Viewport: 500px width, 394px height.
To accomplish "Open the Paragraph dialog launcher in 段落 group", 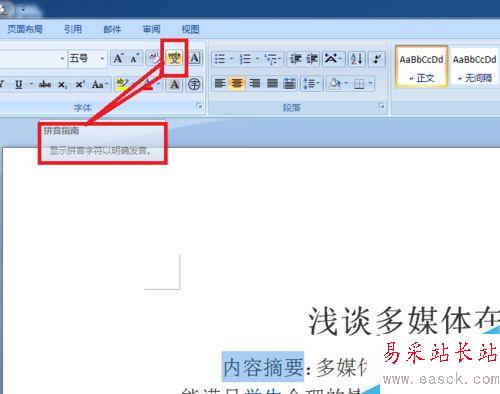I will 382,106.
